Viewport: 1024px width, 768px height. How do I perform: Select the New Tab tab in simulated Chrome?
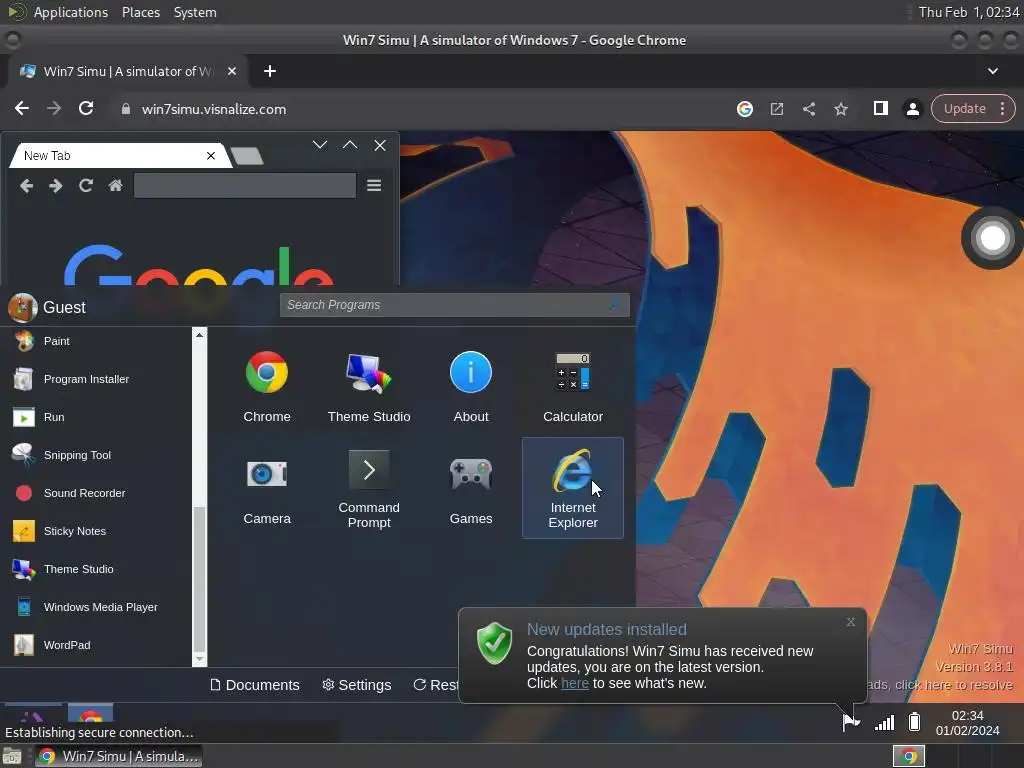tap(118, 156)
